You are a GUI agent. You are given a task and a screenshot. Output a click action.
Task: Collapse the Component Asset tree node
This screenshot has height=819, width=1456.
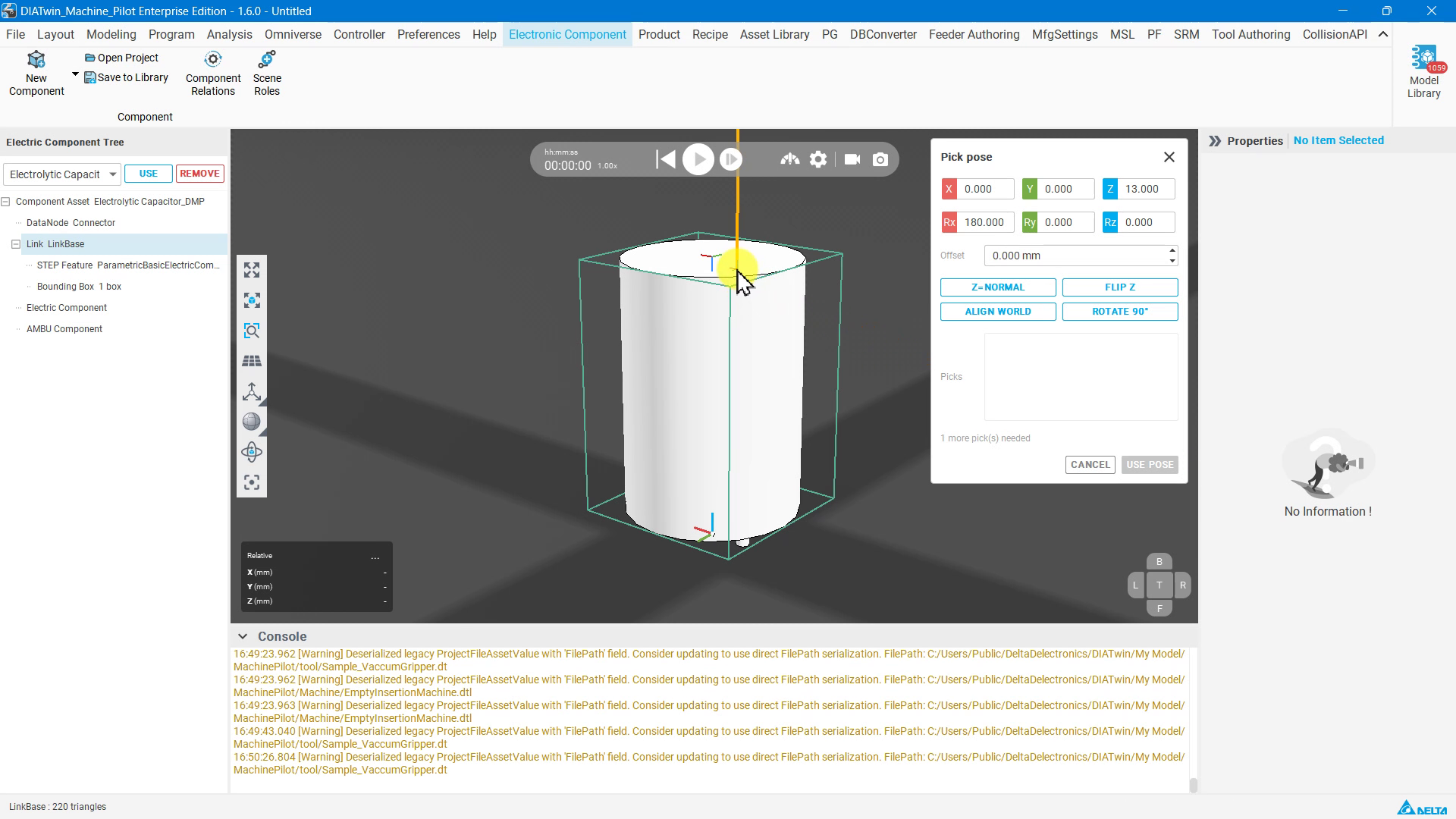click(x=6, y=202)
